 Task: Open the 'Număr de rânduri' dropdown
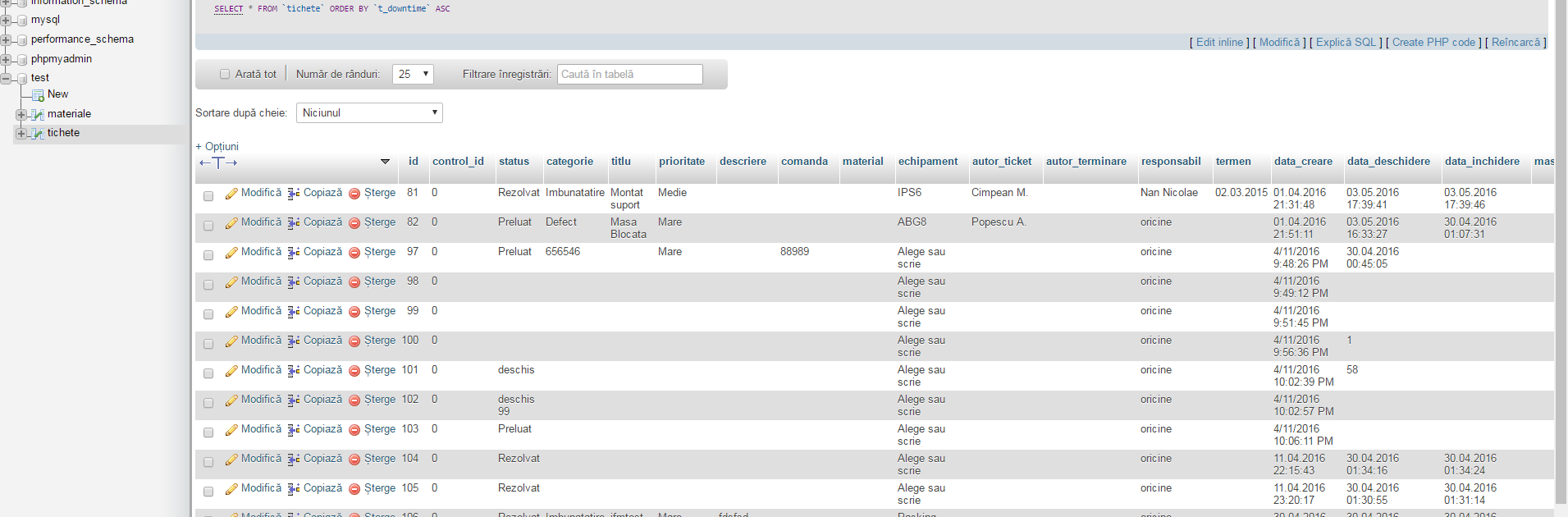pyautogui.click(x=413, y=75)
